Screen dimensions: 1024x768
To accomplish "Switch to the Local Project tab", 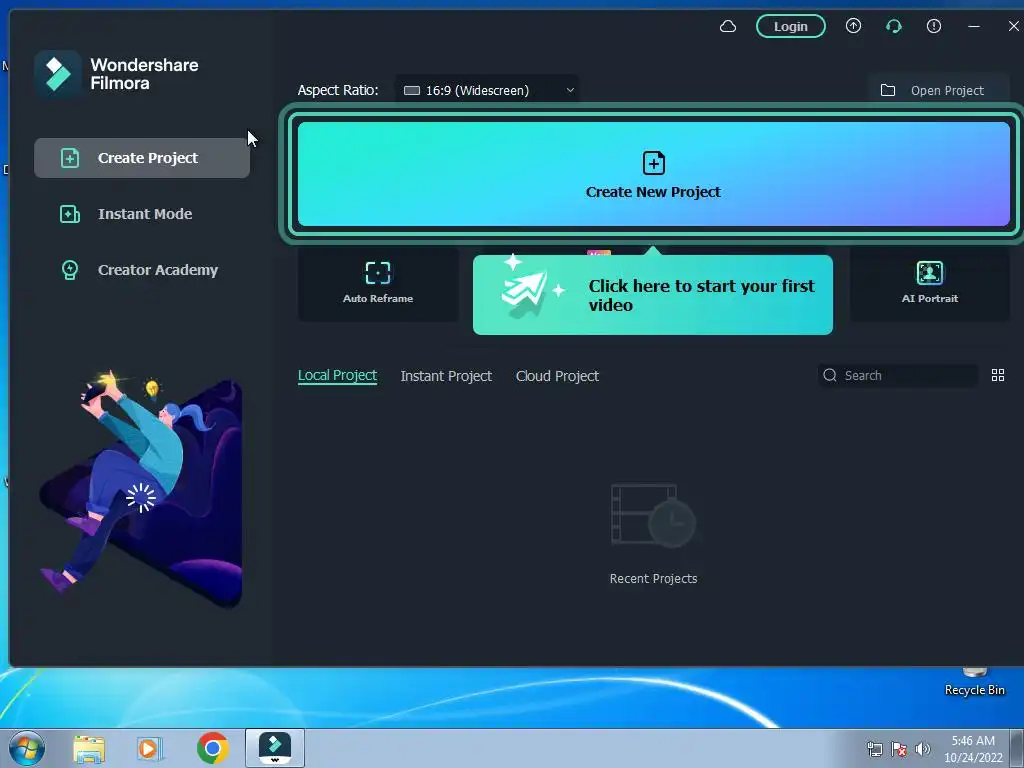I will 337,376.
